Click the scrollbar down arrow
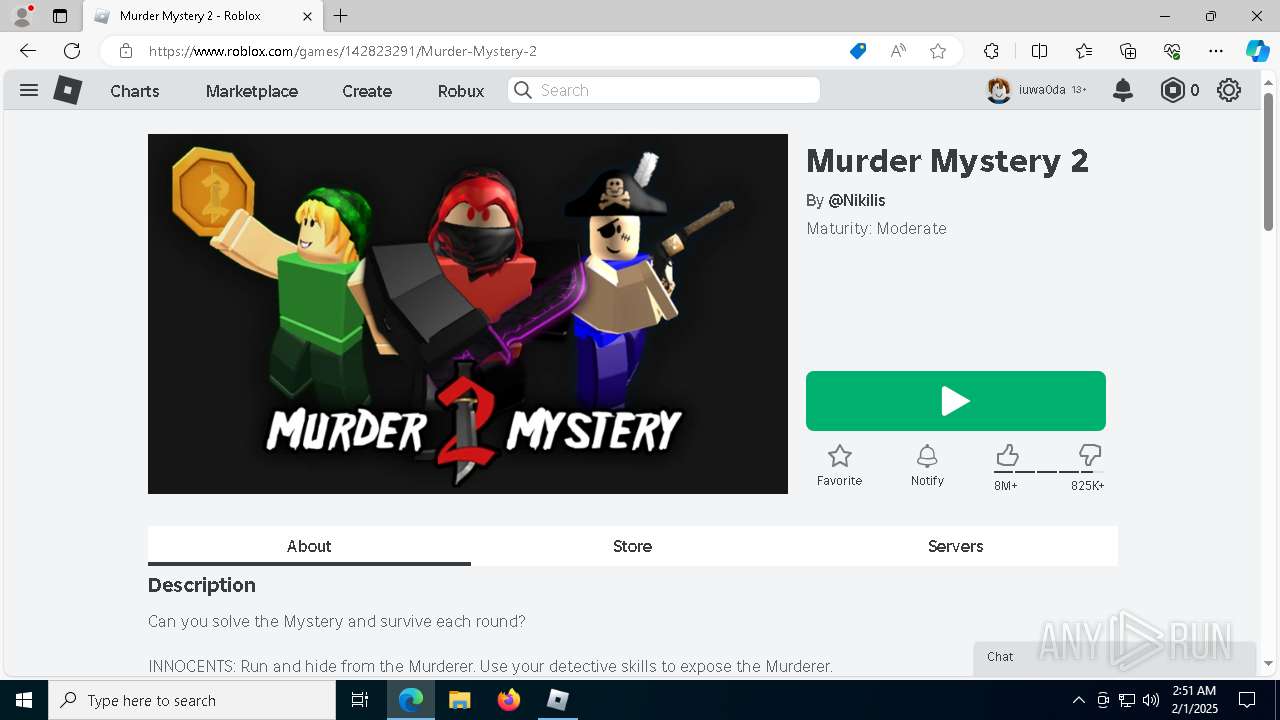Viewport: 1280px width, 720px height. point(1268,664)
